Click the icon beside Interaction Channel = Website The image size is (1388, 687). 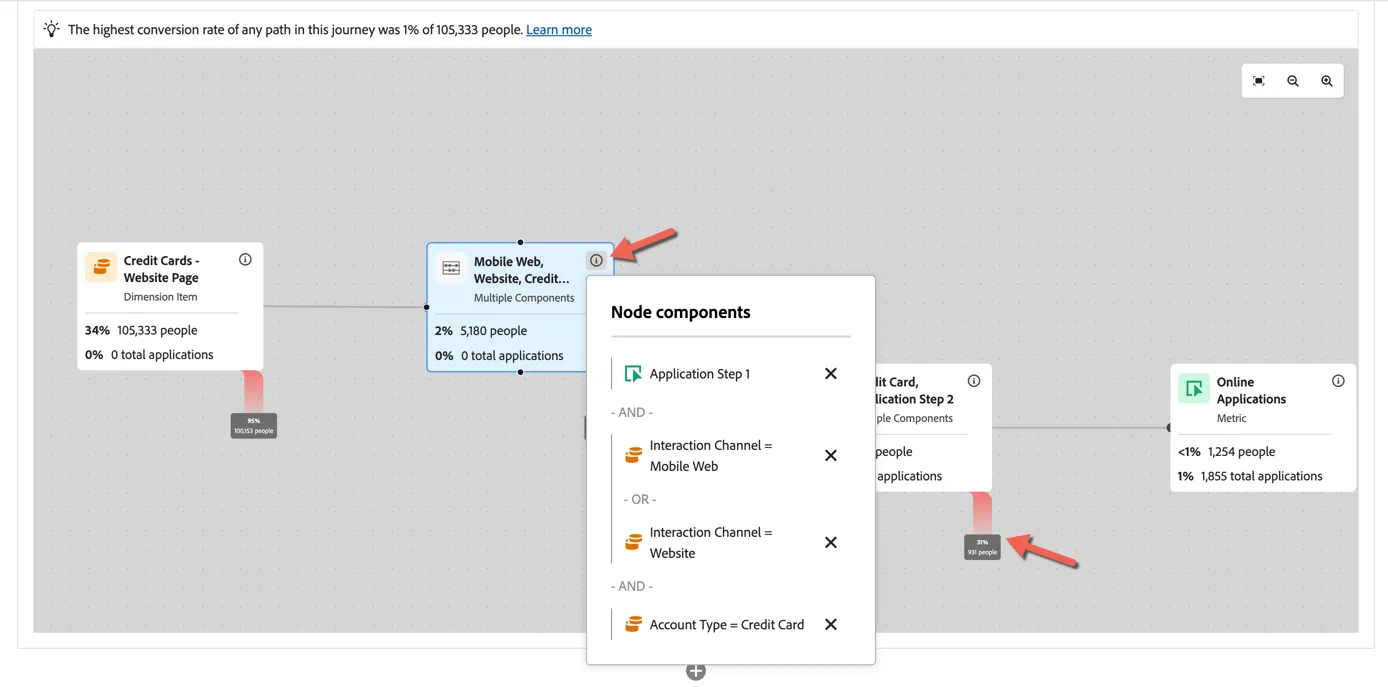[633, 542]
